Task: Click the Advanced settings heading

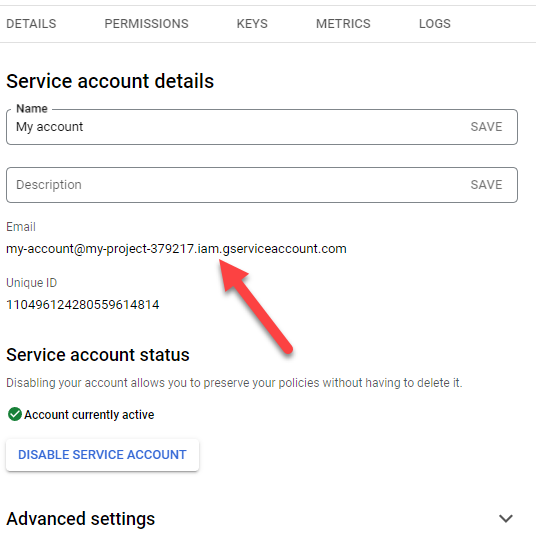Action: pyautogui.click(x=81, y=519)
